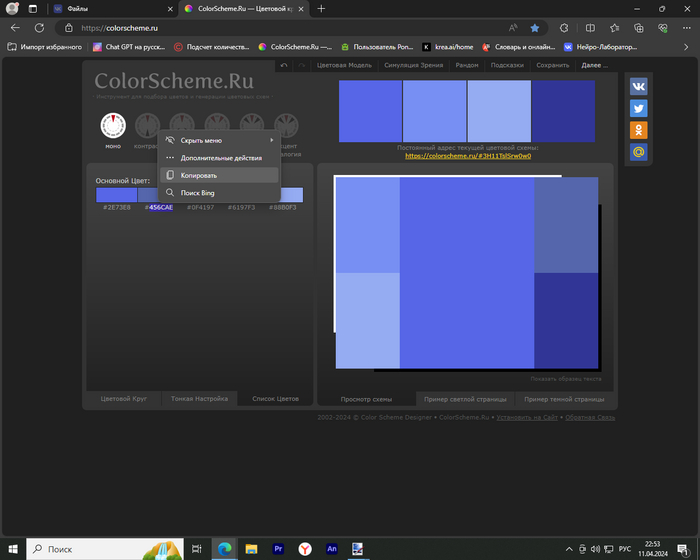Open Adobe Premiere Pro from the taskbar

pos(278,548)
